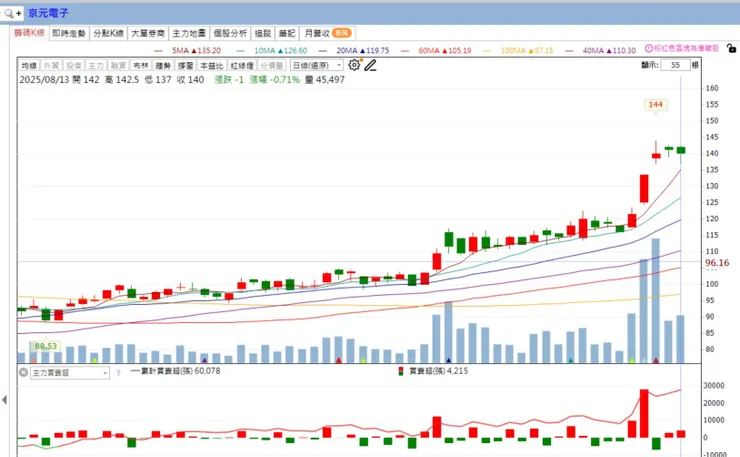The image size is (740, 457).
Task: Open the 月營收 tab
Action: coord(327,33)
